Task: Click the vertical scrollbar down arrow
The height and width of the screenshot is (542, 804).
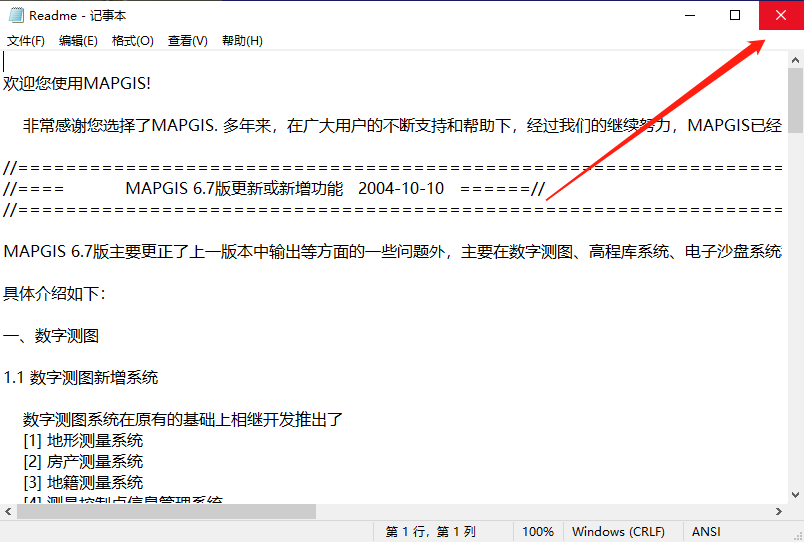Action: pos(795,495)
